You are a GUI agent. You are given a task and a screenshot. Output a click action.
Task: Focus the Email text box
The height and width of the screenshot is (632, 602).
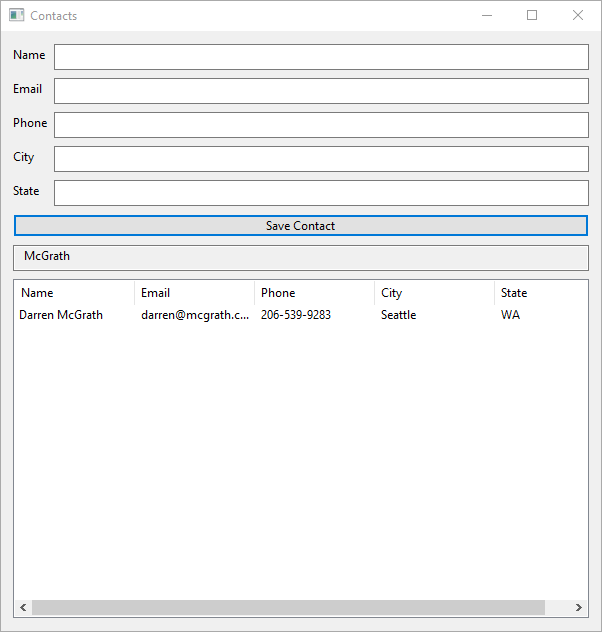[321, 91]
